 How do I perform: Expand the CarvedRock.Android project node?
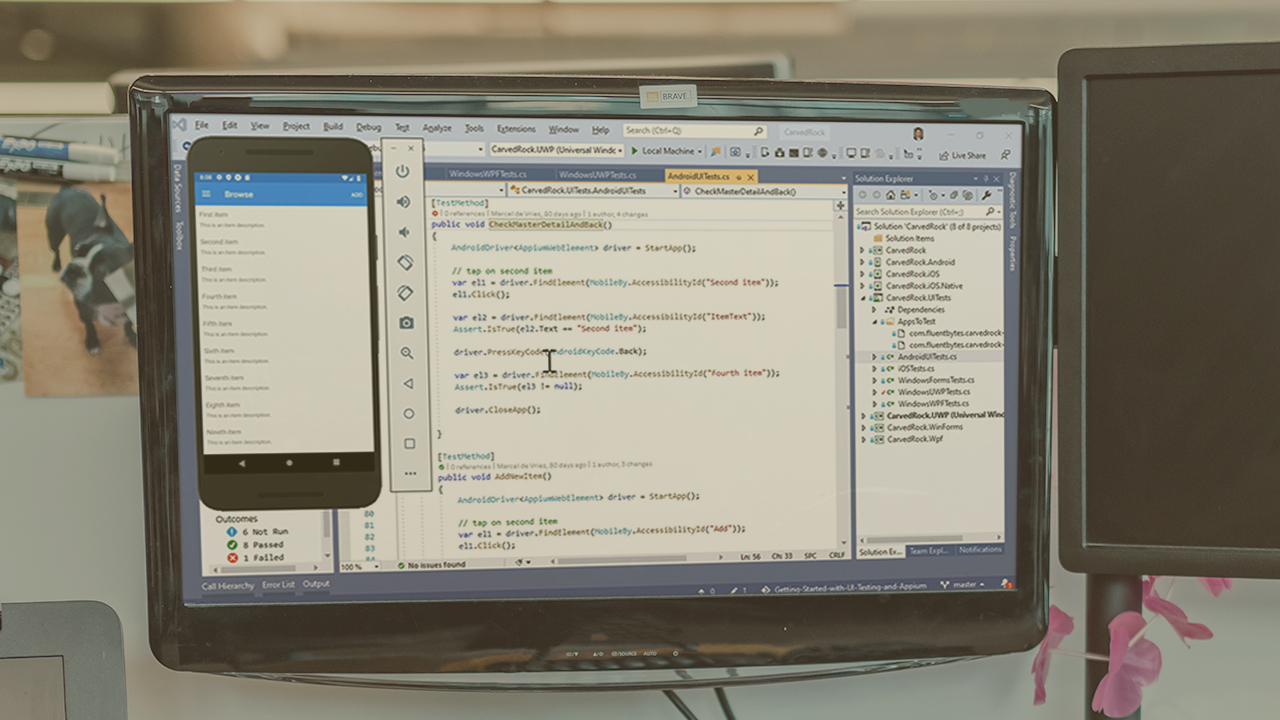[x=863, y=262]
